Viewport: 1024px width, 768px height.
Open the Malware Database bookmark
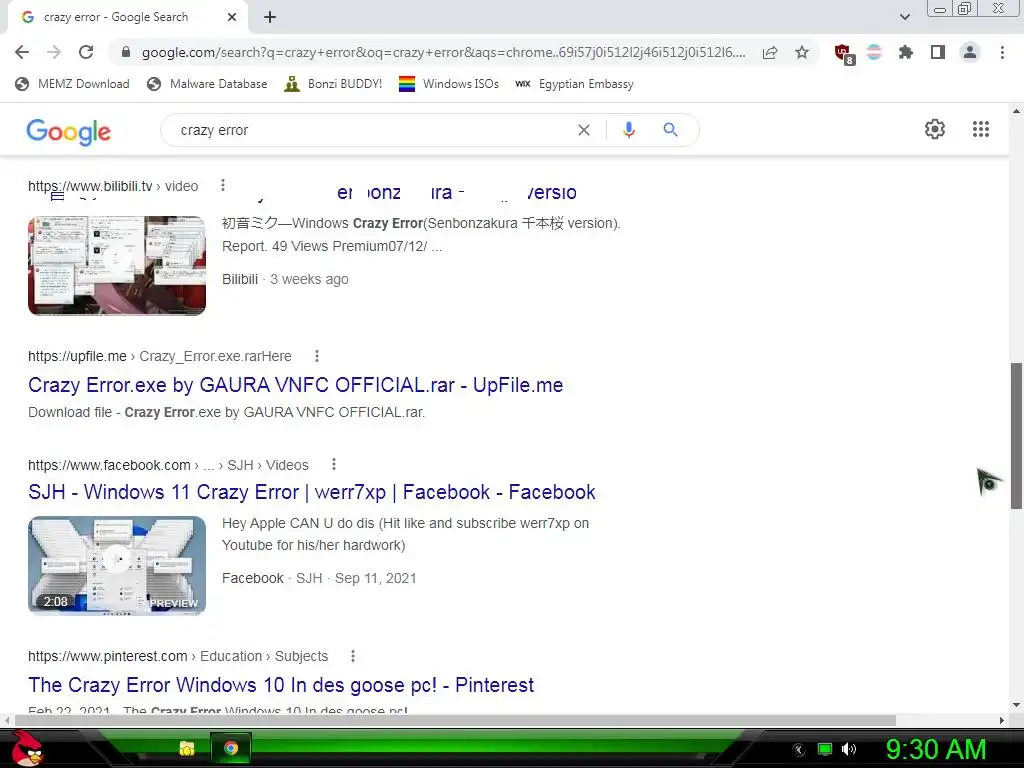(208, 84)
